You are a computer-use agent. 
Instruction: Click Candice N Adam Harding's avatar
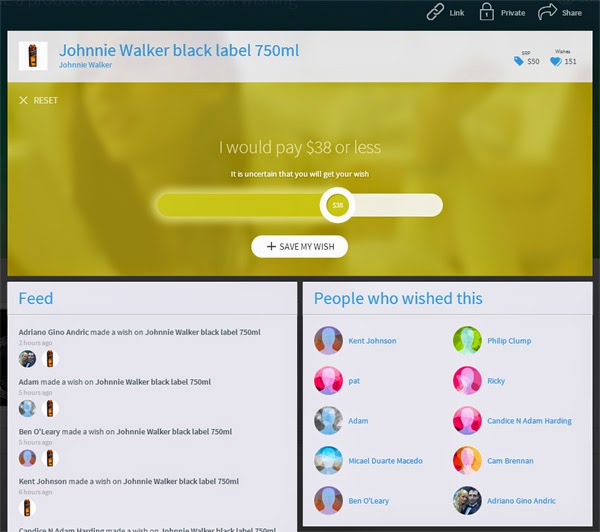(467, 421)
